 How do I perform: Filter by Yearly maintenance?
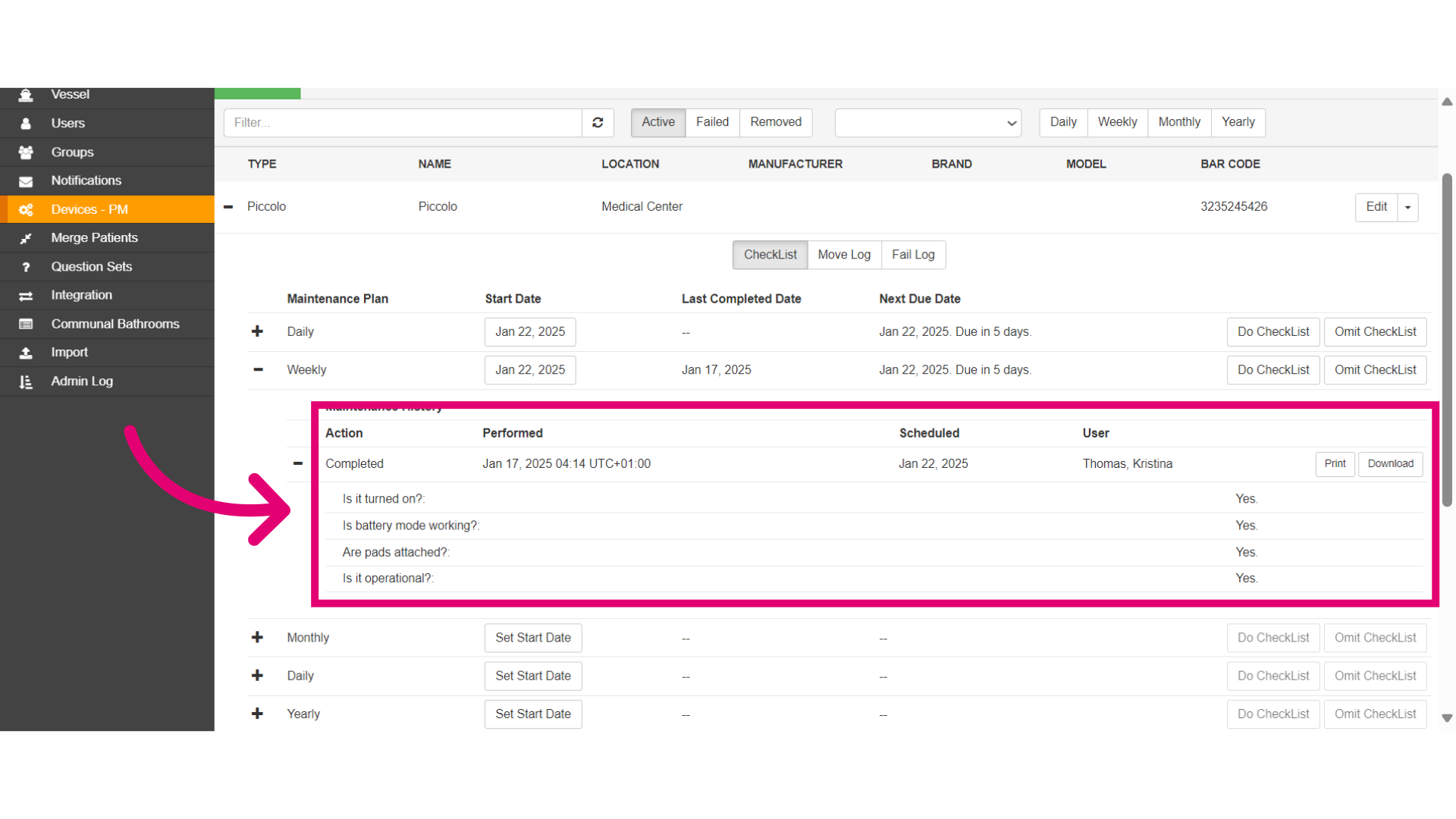[x=1238, y=122]
